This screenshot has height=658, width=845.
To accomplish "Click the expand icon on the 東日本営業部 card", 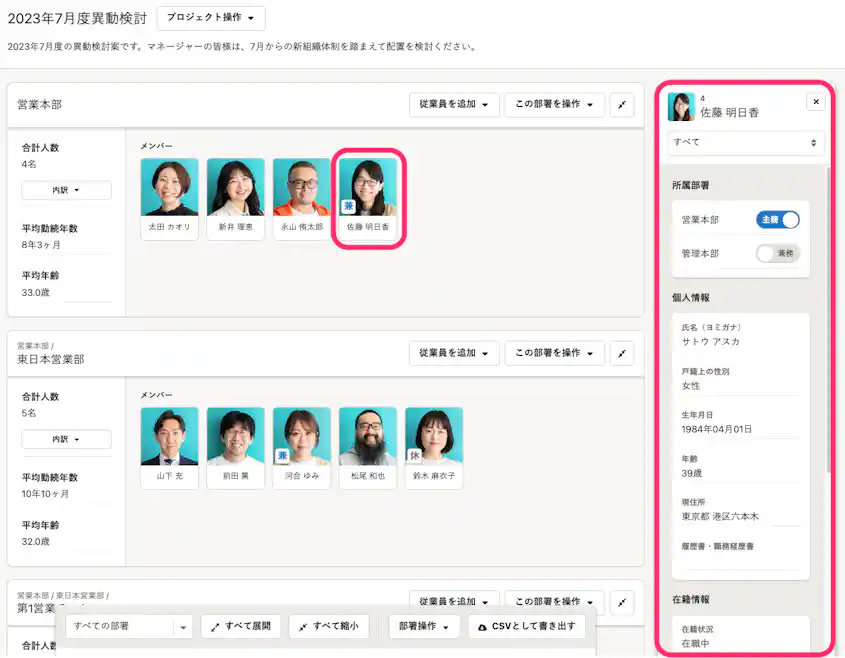I will tap(622, 353).
